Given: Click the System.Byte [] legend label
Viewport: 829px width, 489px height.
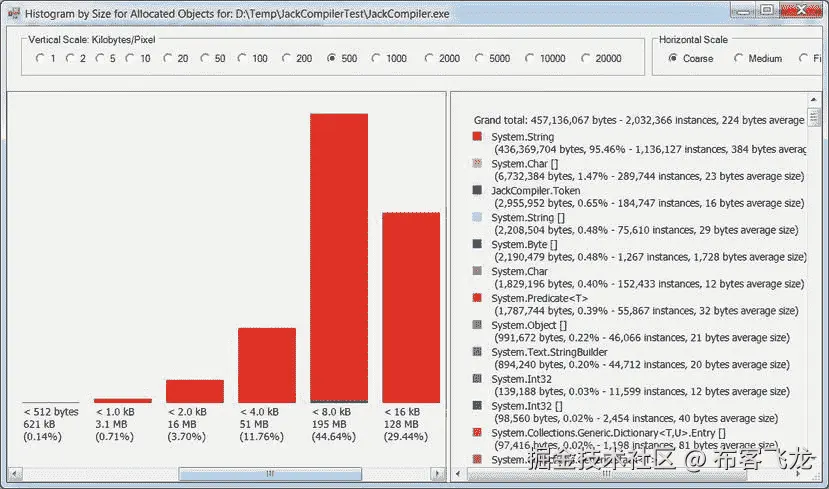Looking at the screenshot, I should coord(524,245).
